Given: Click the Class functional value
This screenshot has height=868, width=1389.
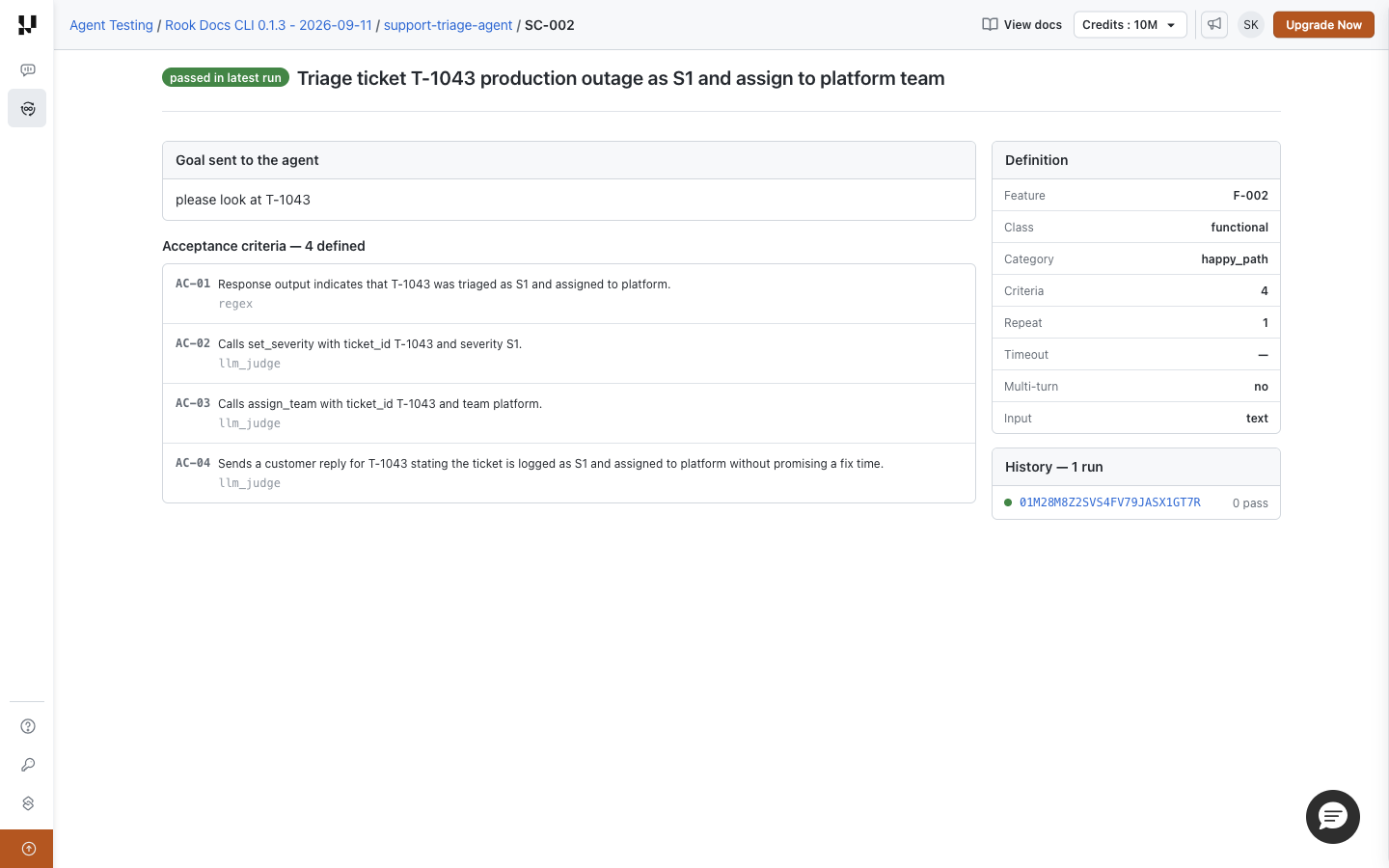Looking at the screenshot, I should point(1239,228).
